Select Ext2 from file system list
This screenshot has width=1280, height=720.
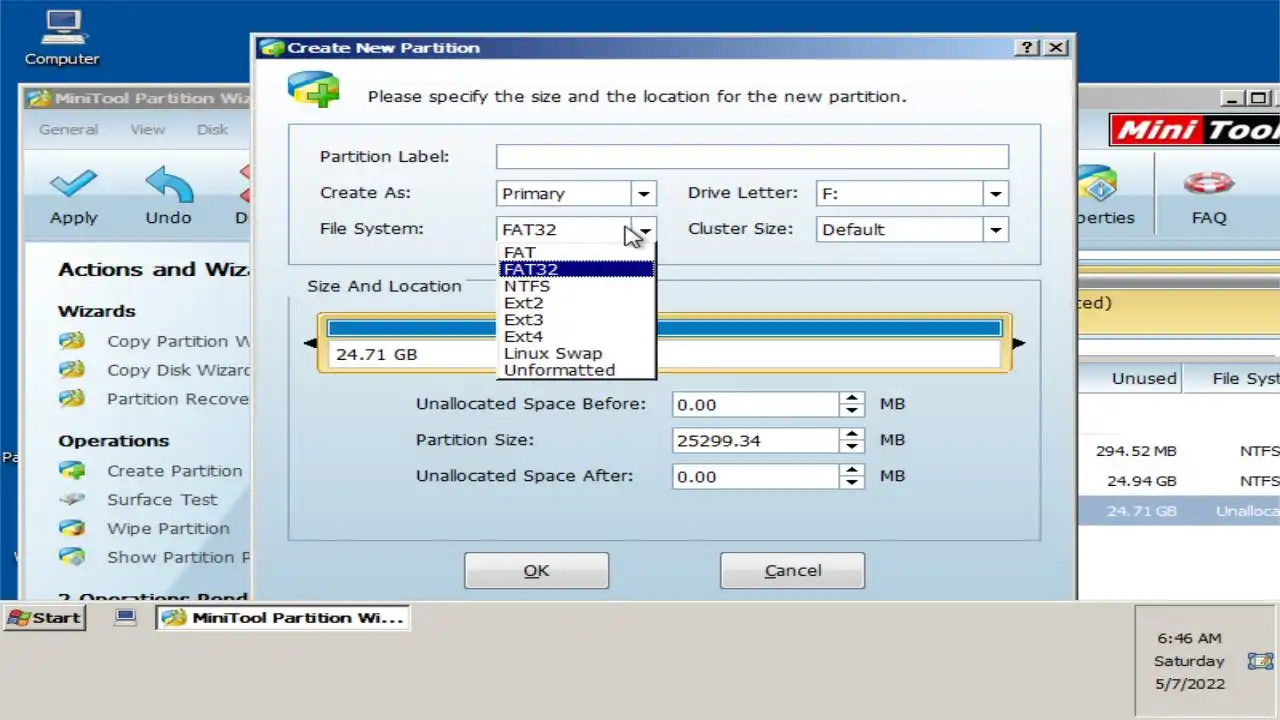click(576, 303)
